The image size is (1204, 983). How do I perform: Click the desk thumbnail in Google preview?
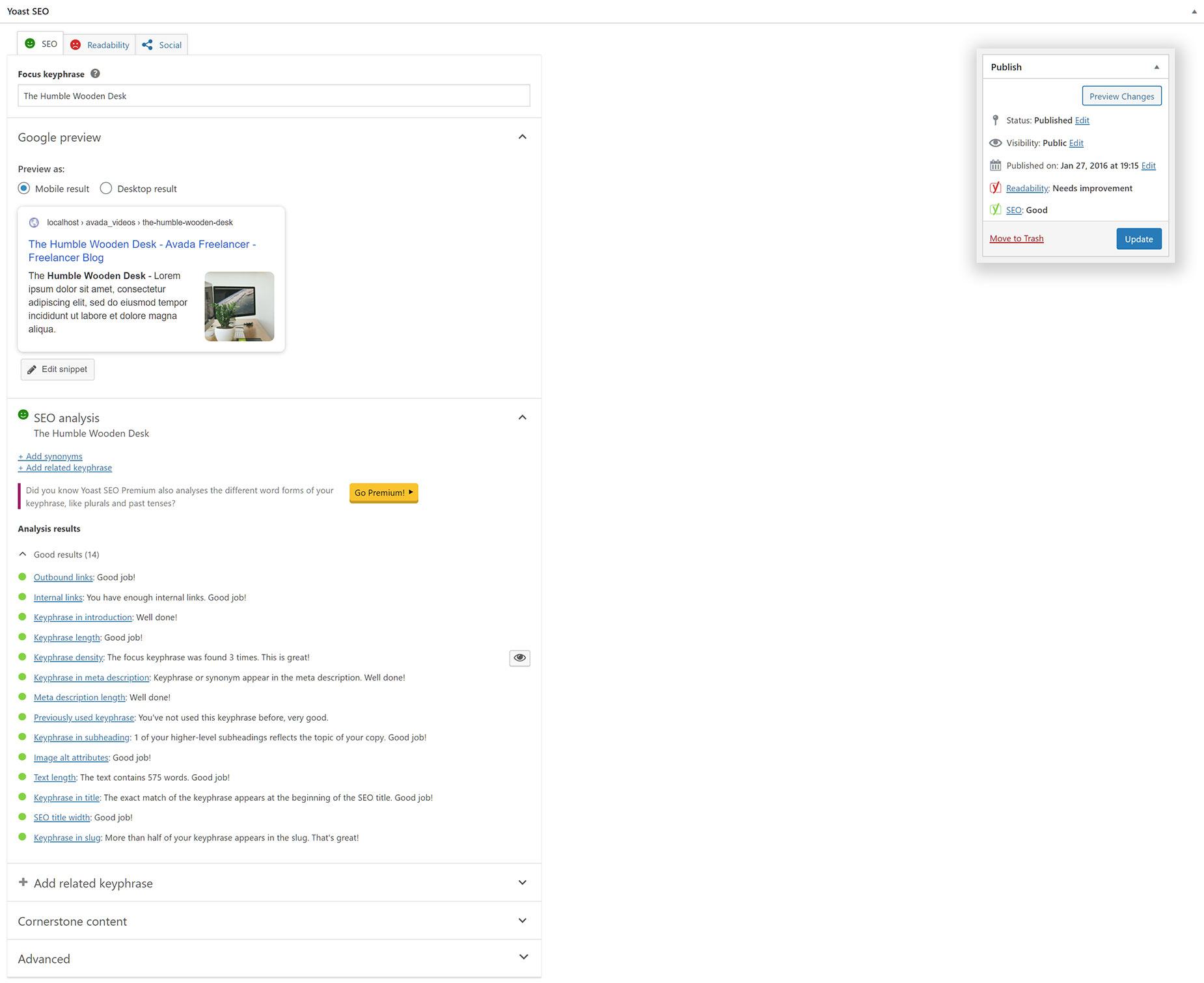239,306
